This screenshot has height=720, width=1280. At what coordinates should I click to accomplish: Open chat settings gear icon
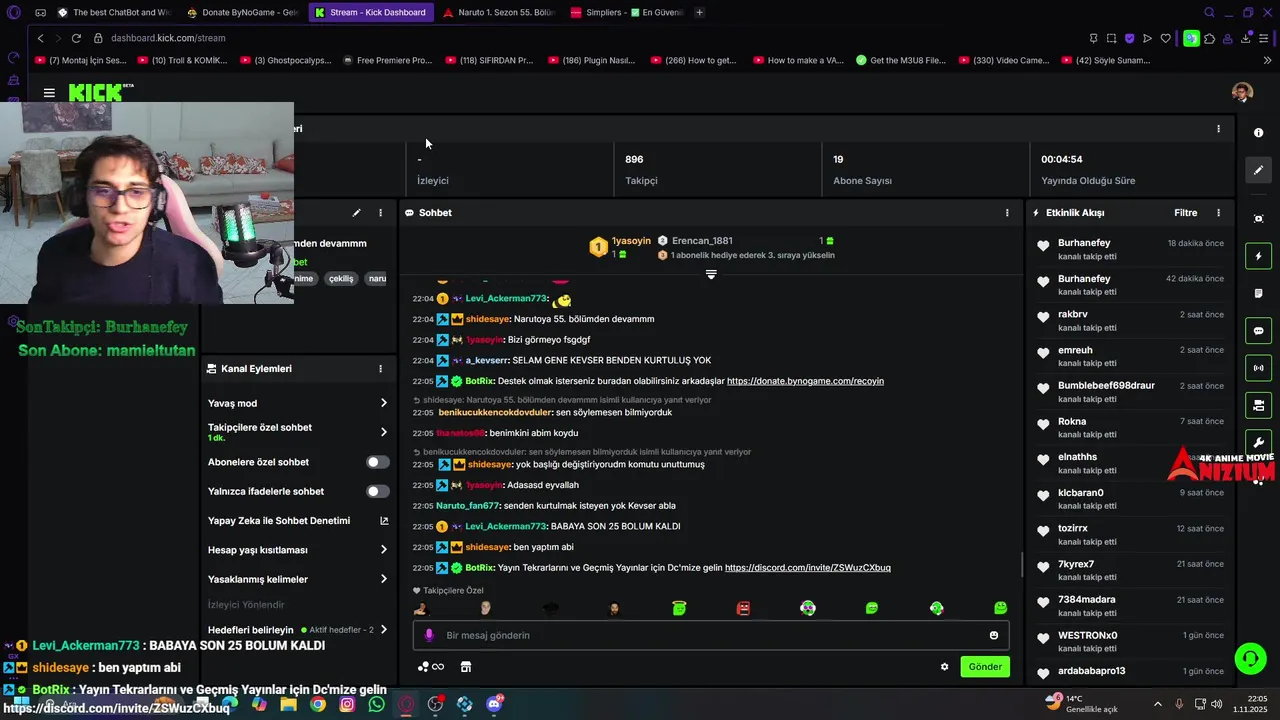(x=944, y=667)
